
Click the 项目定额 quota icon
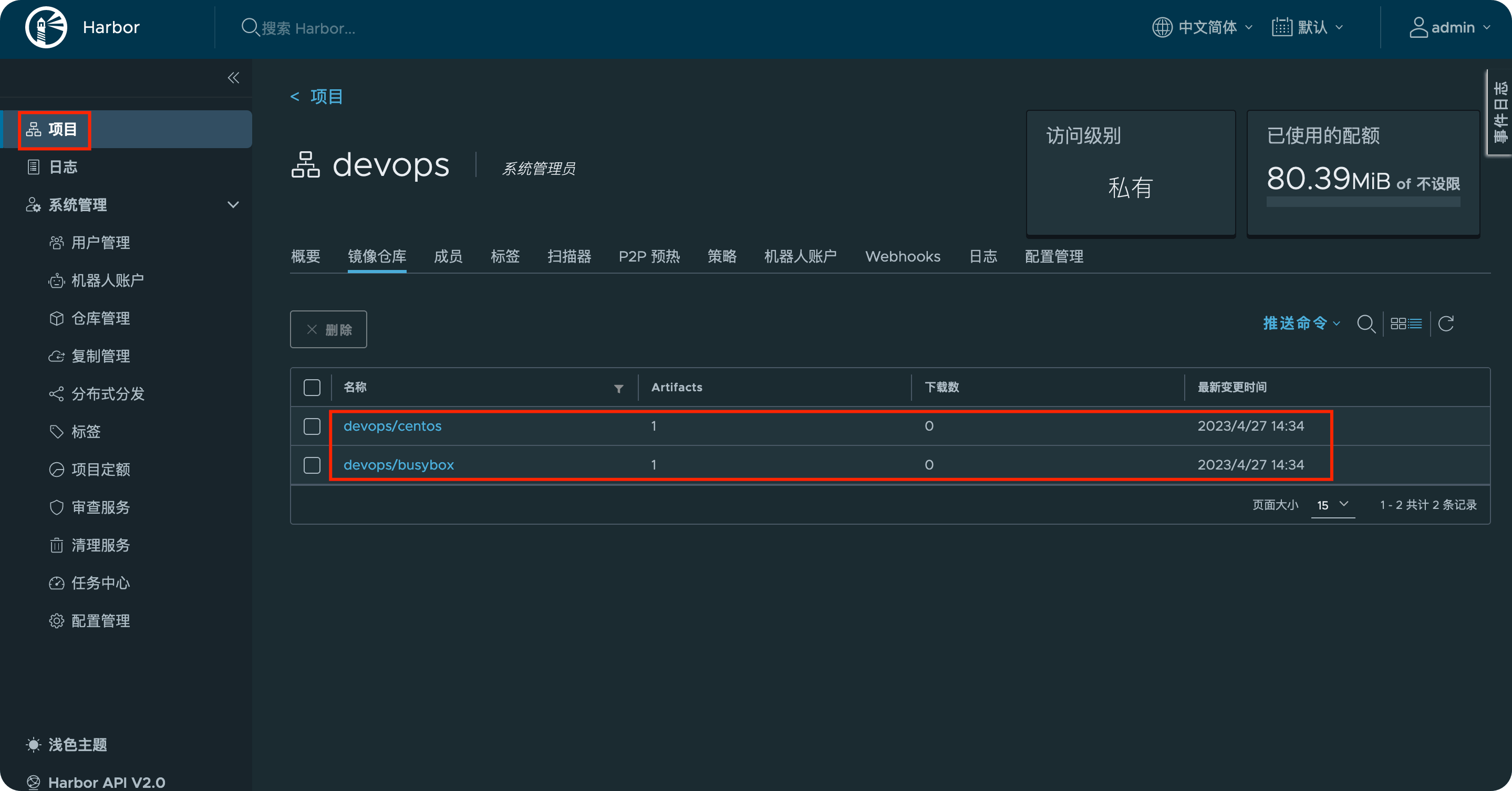(56, 470)
